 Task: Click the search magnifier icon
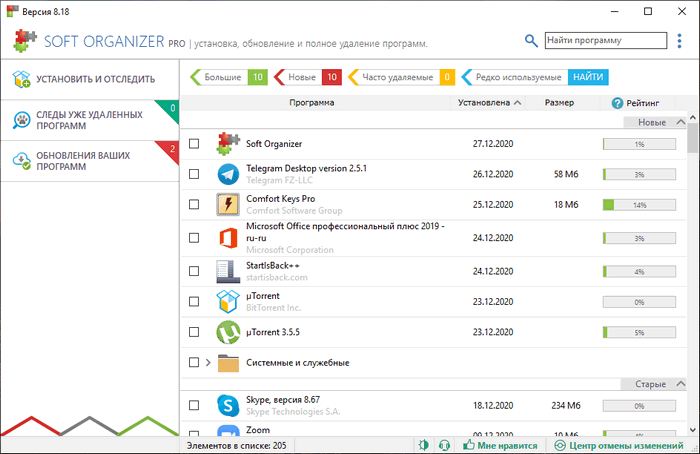[531, 41]
